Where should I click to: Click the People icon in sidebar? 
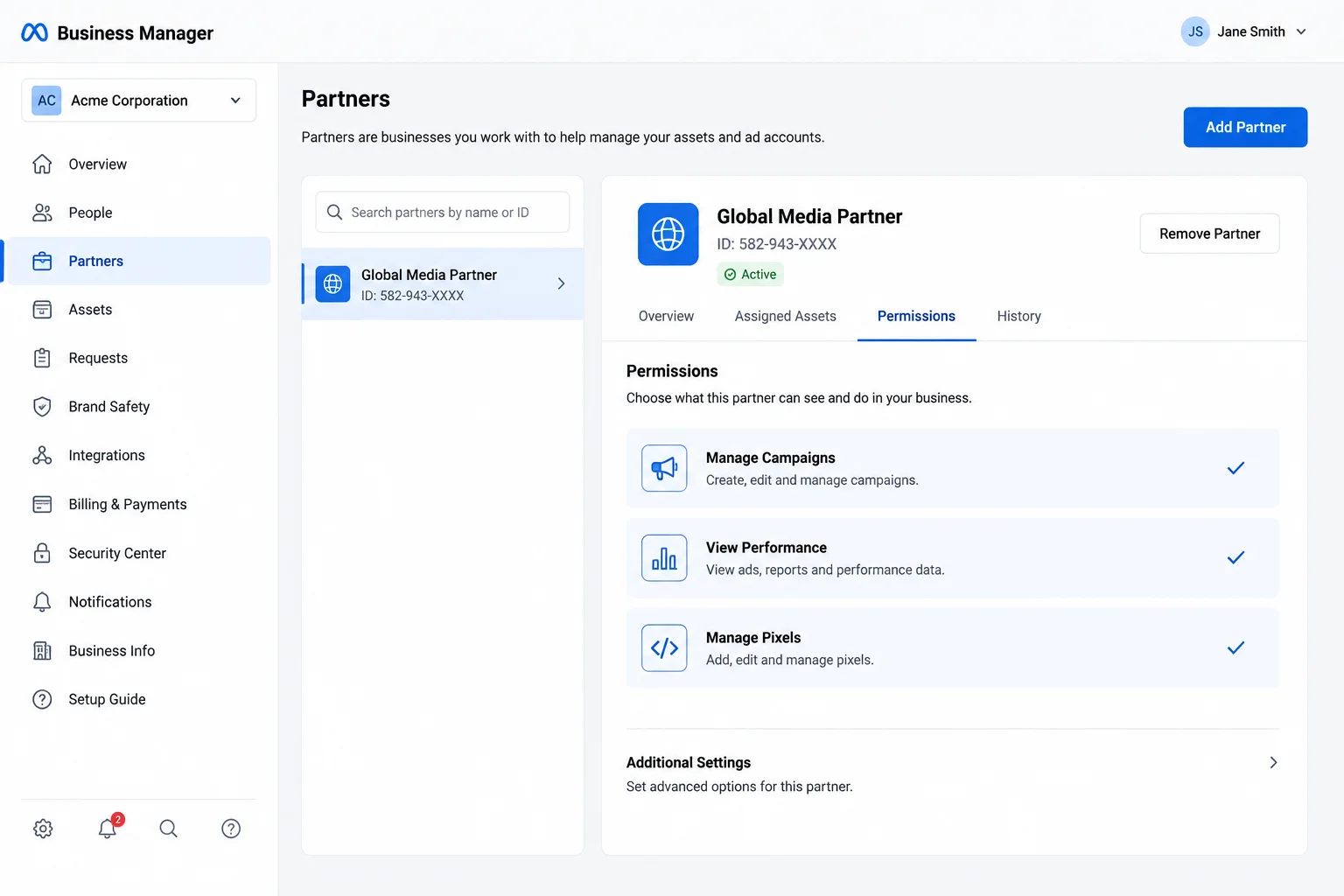pos(42,213)
